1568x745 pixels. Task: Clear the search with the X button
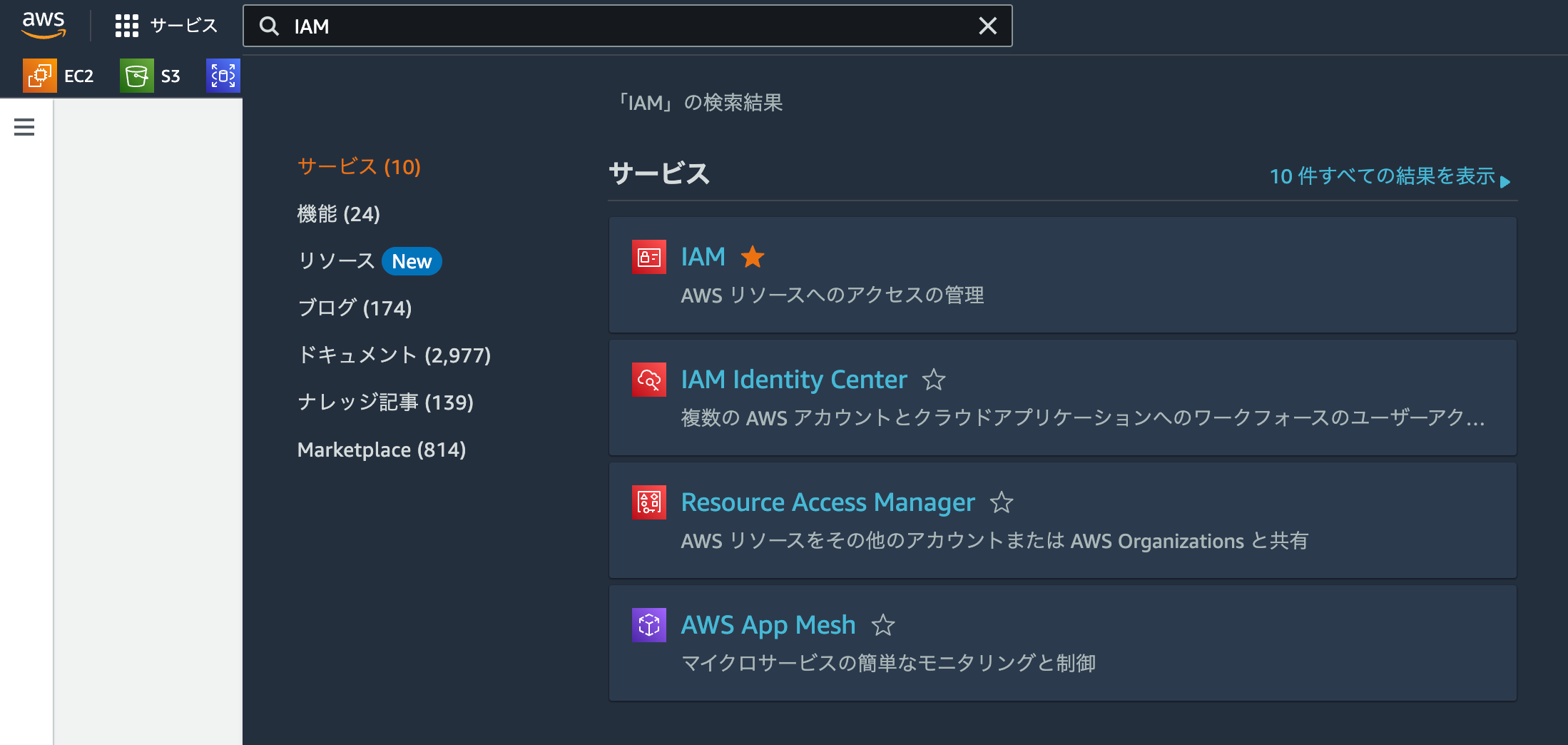[x=987, y=26]
